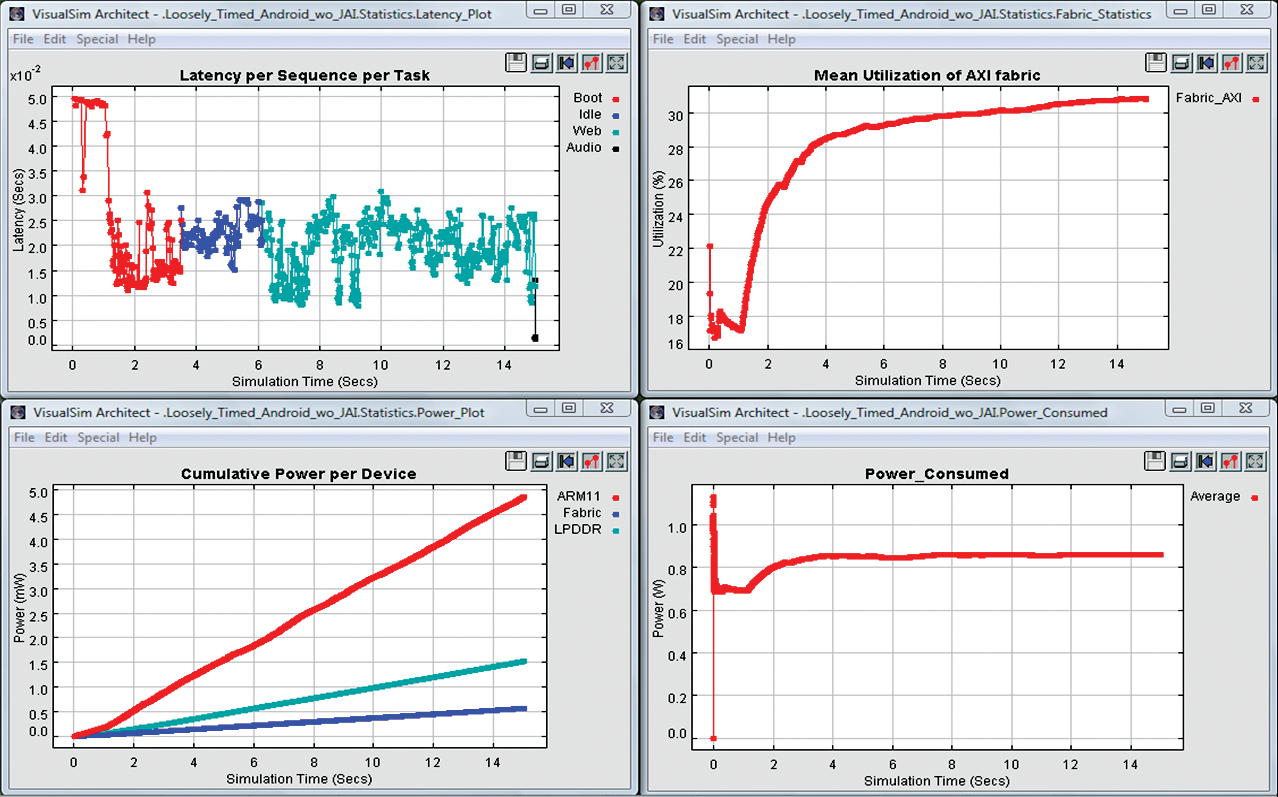This screenshot has height=797, width=1278.
Task: Click the save icon in the Latency_Plot window
Action: pos(516,63)
